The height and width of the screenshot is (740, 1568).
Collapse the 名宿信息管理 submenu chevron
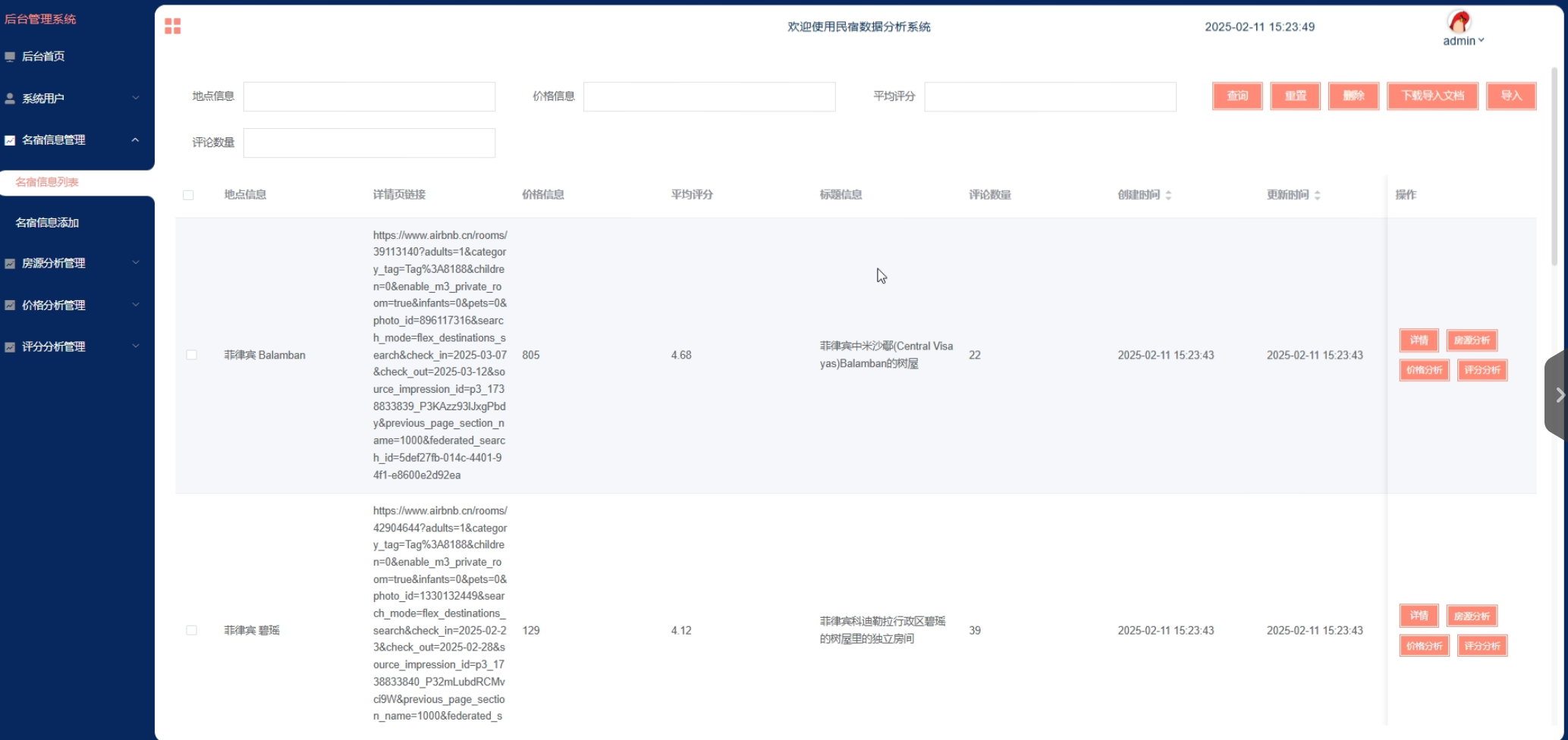click(137, 140)
